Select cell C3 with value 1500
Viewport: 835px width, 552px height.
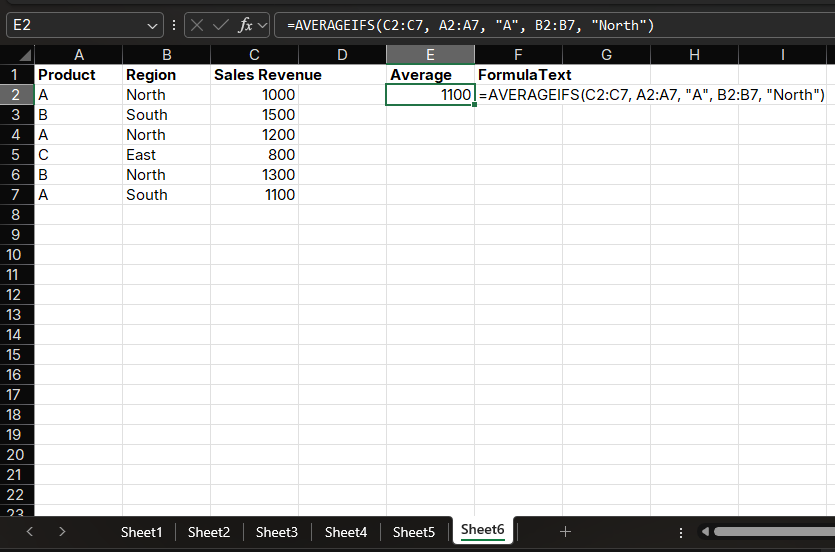(x=255, y=115)
